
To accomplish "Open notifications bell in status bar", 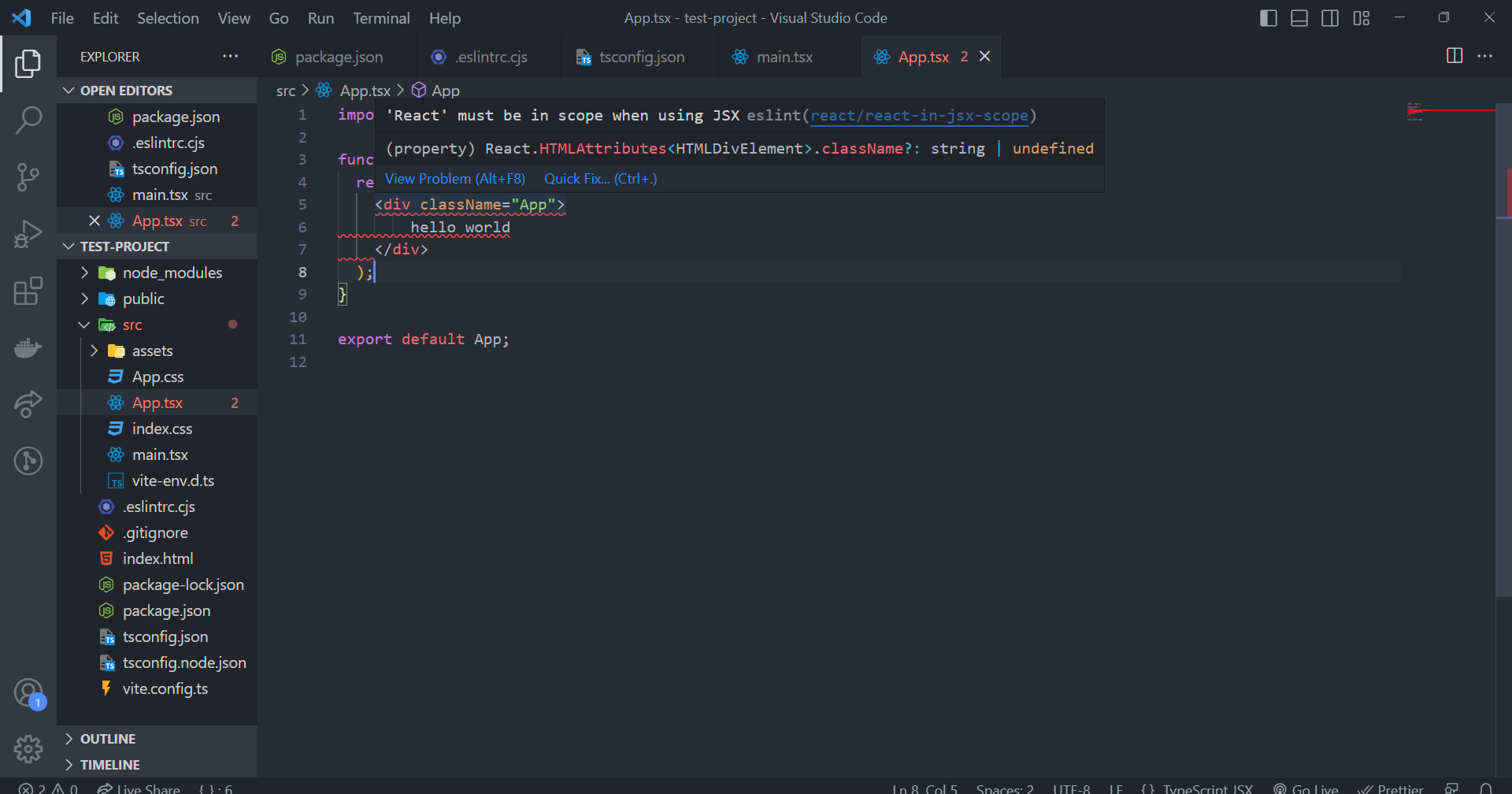I will pyautogui.click(x=1486, y=788).
